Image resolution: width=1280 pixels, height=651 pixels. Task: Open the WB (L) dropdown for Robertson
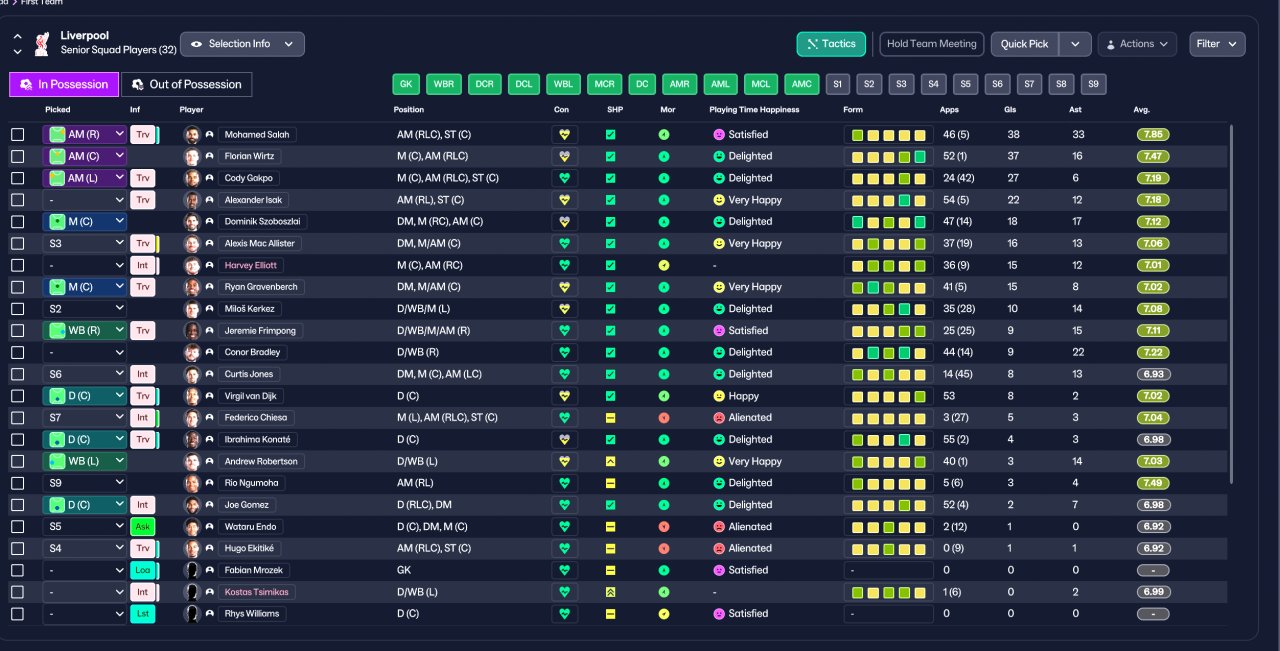(85, 461)
